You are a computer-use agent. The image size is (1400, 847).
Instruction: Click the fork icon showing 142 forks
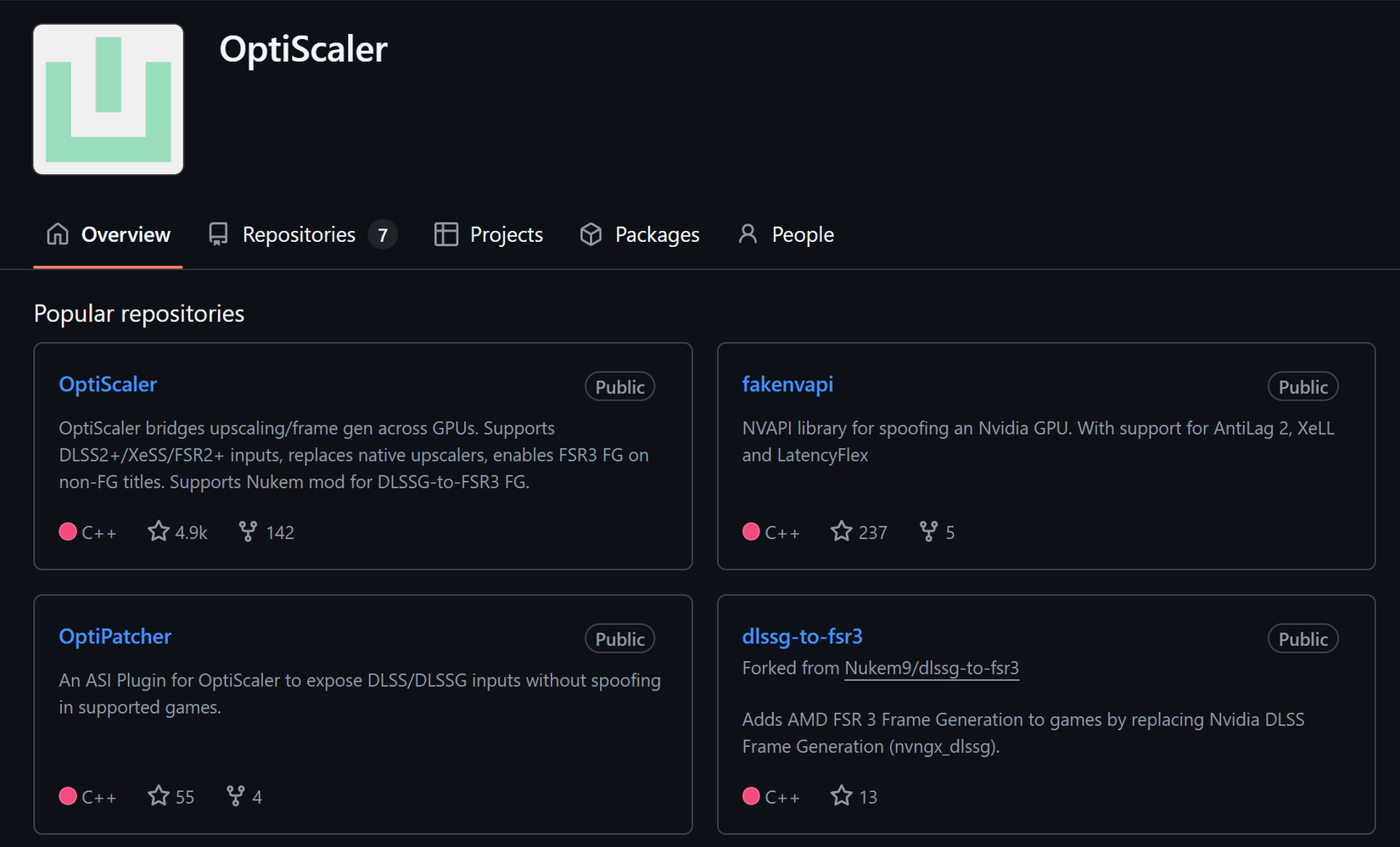tap(247, 531)
